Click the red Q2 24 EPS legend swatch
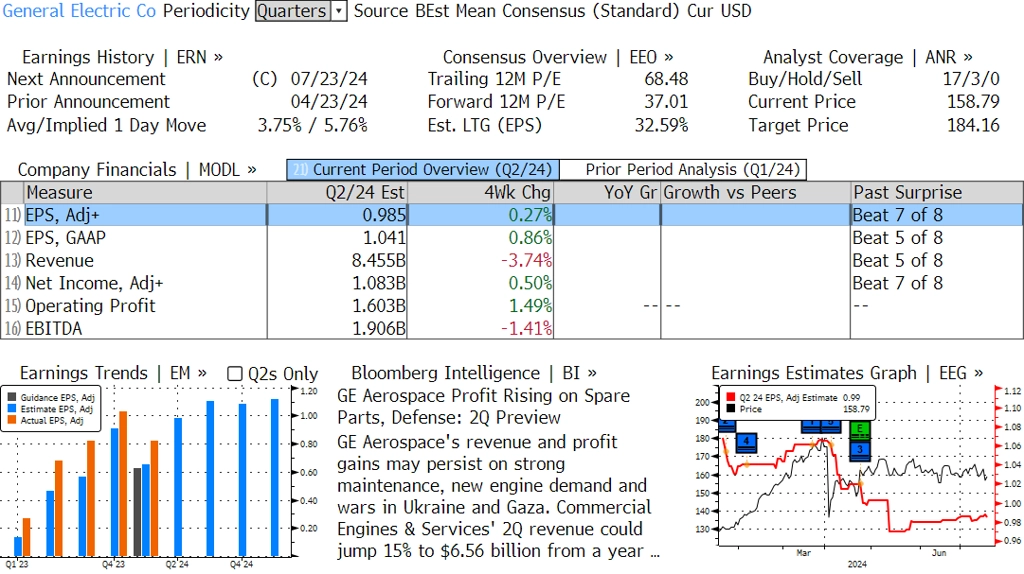The height and width of the screenshot is (574, 1024). tap(731, 397)
